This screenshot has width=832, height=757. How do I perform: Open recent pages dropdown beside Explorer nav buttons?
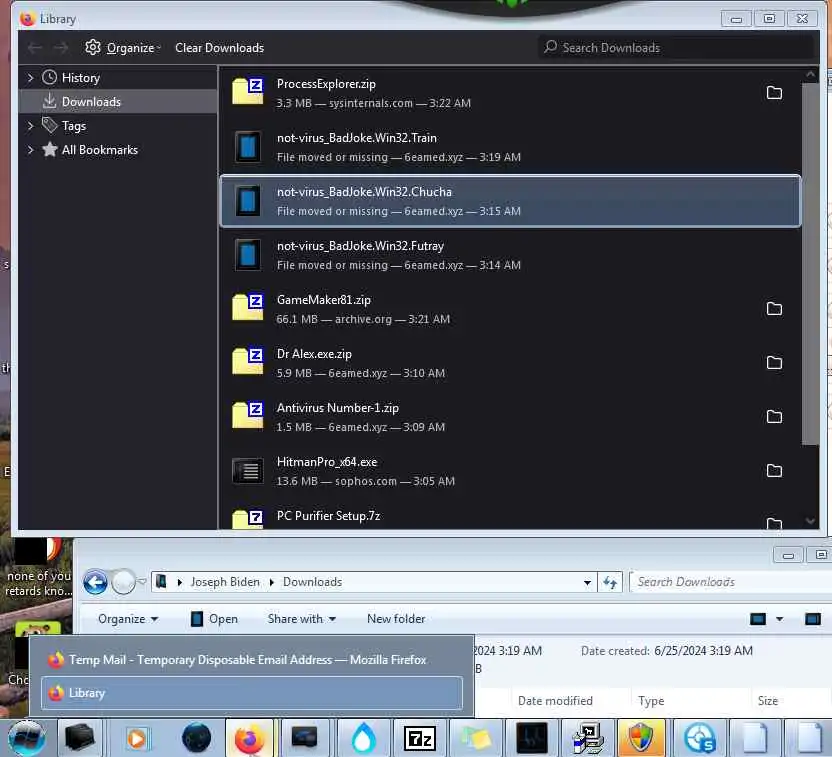click(142, 582)
